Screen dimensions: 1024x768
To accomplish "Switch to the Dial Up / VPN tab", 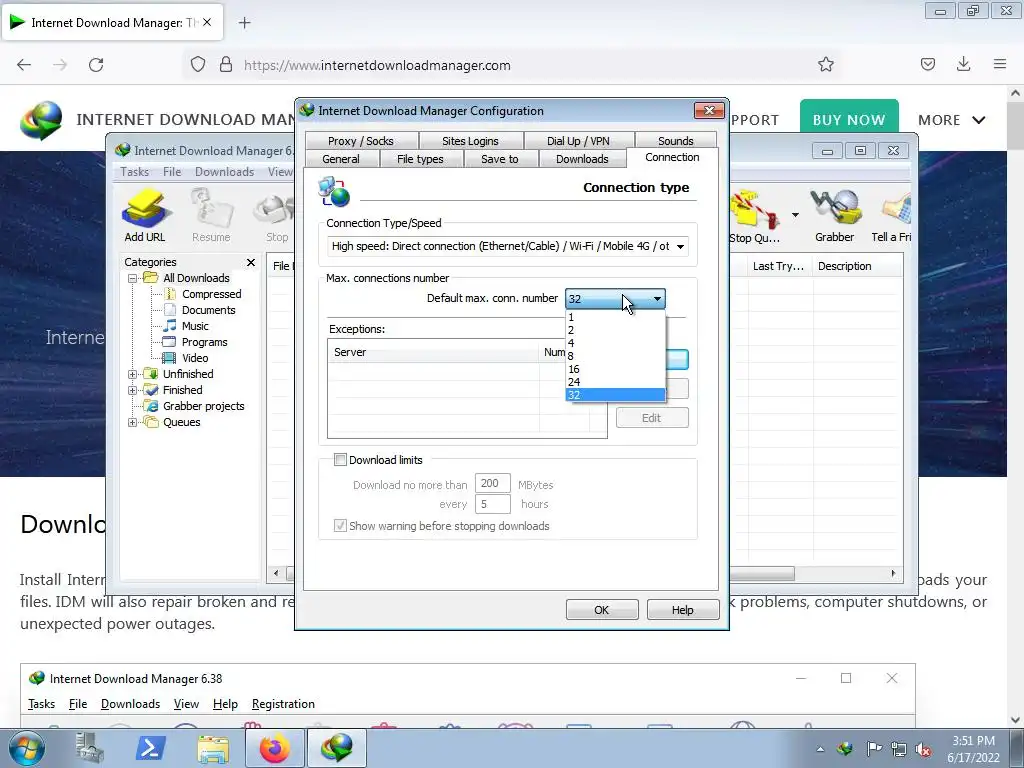I will [x=578, y=141].
